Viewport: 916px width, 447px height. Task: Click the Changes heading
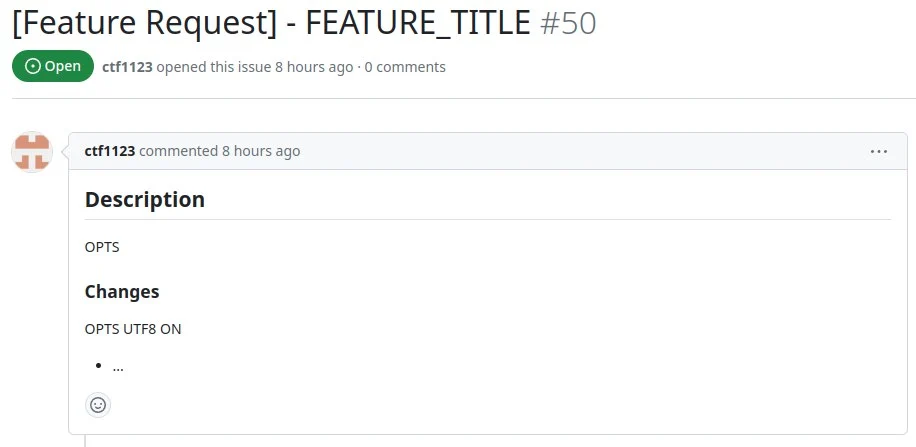pos(122,292)
